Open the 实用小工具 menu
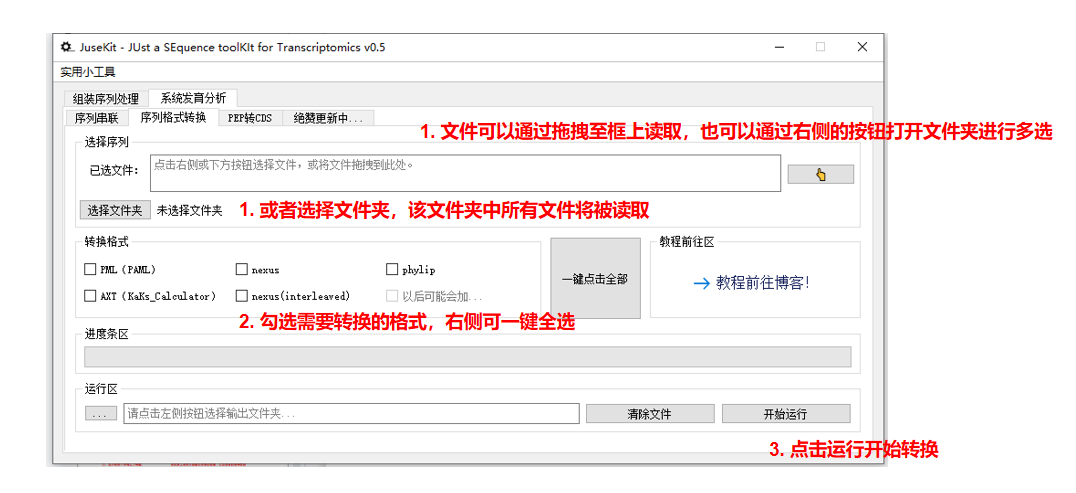This screenshot has width=1076, height=493. [88, 72]
